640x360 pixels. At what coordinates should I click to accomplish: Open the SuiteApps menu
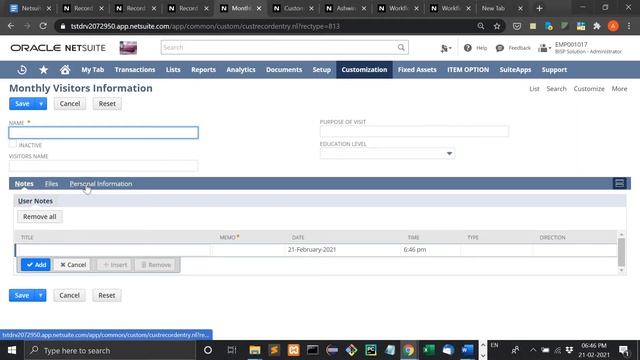[x=515, y=70]
